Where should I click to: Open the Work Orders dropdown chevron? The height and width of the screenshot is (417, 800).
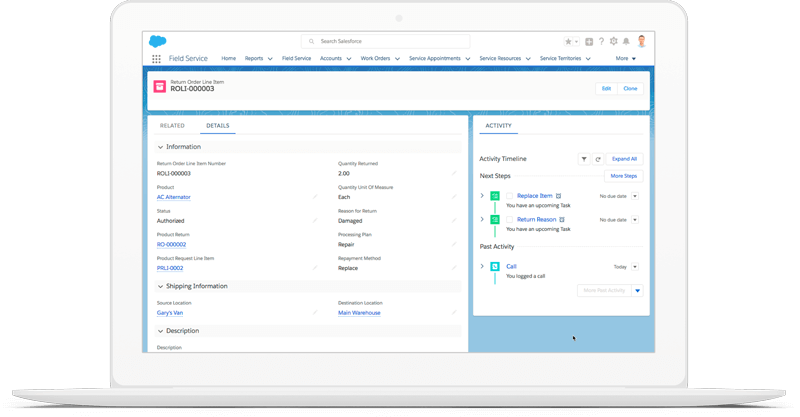[x=397, y=59]
